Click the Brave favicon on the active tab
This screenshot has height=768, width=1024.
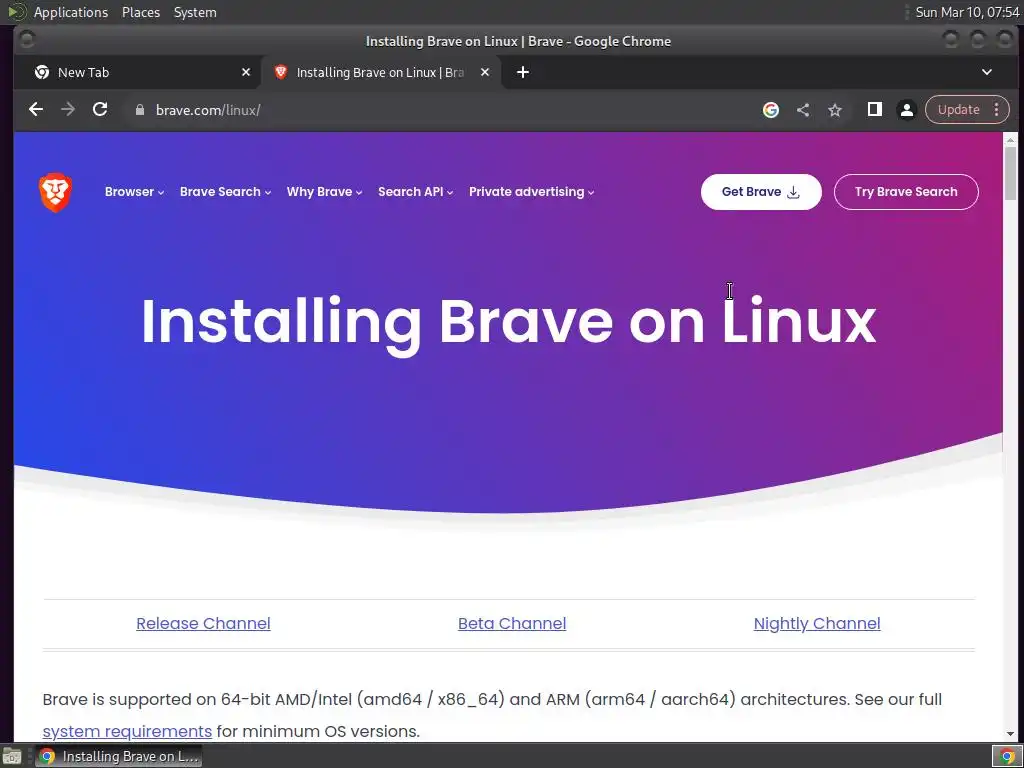point(281,72)
